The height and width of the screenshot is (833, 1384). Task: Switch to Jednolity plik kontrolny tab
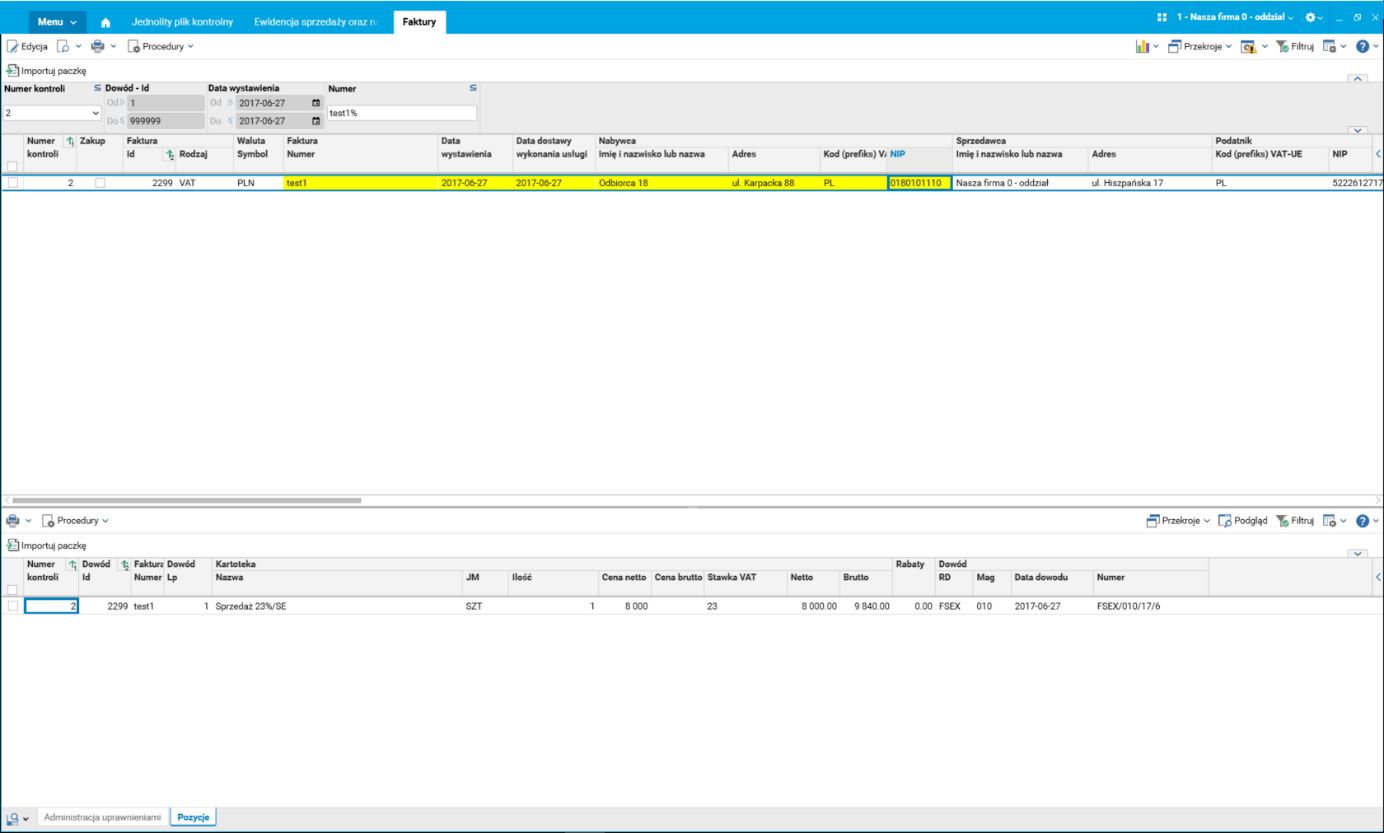(182, 22)
